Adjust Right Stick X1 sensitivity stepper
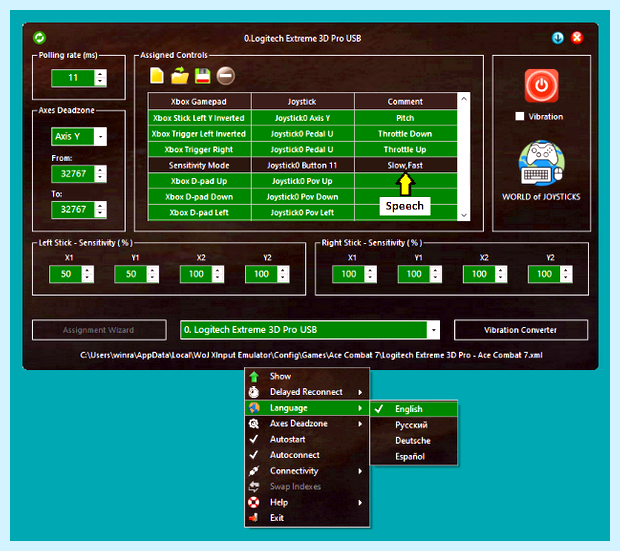Image resolution: width=620 pixels, height=551 pixels. [x=370, y=274]
